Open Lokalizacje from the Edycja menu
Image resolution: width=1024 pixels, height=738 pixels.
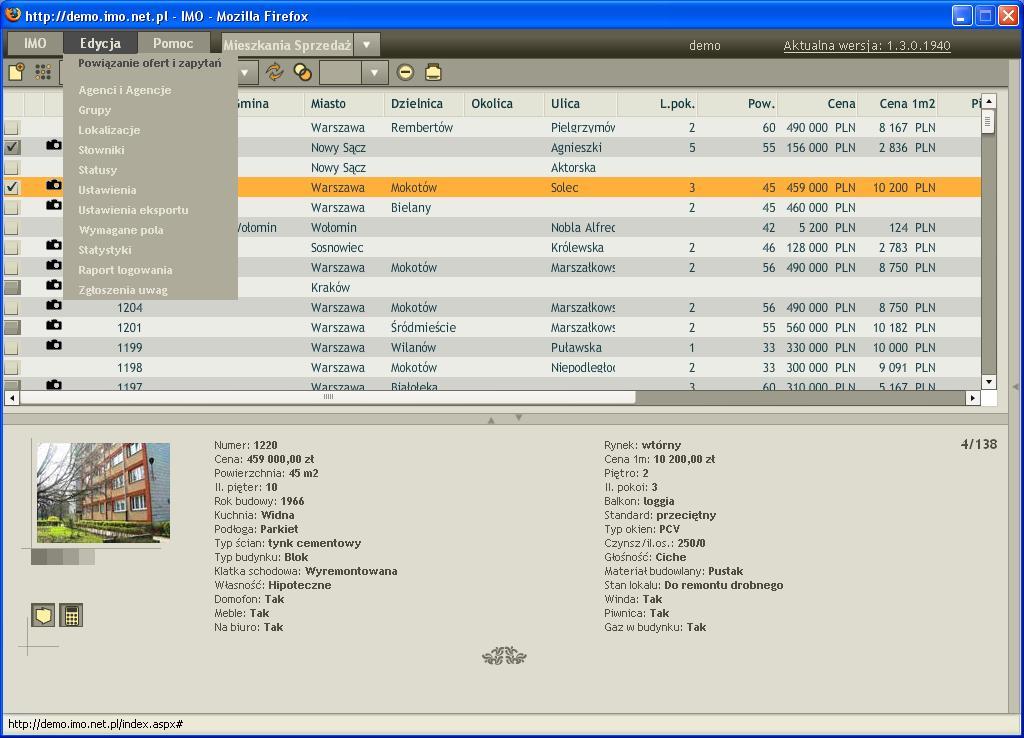tap(109, 130)
